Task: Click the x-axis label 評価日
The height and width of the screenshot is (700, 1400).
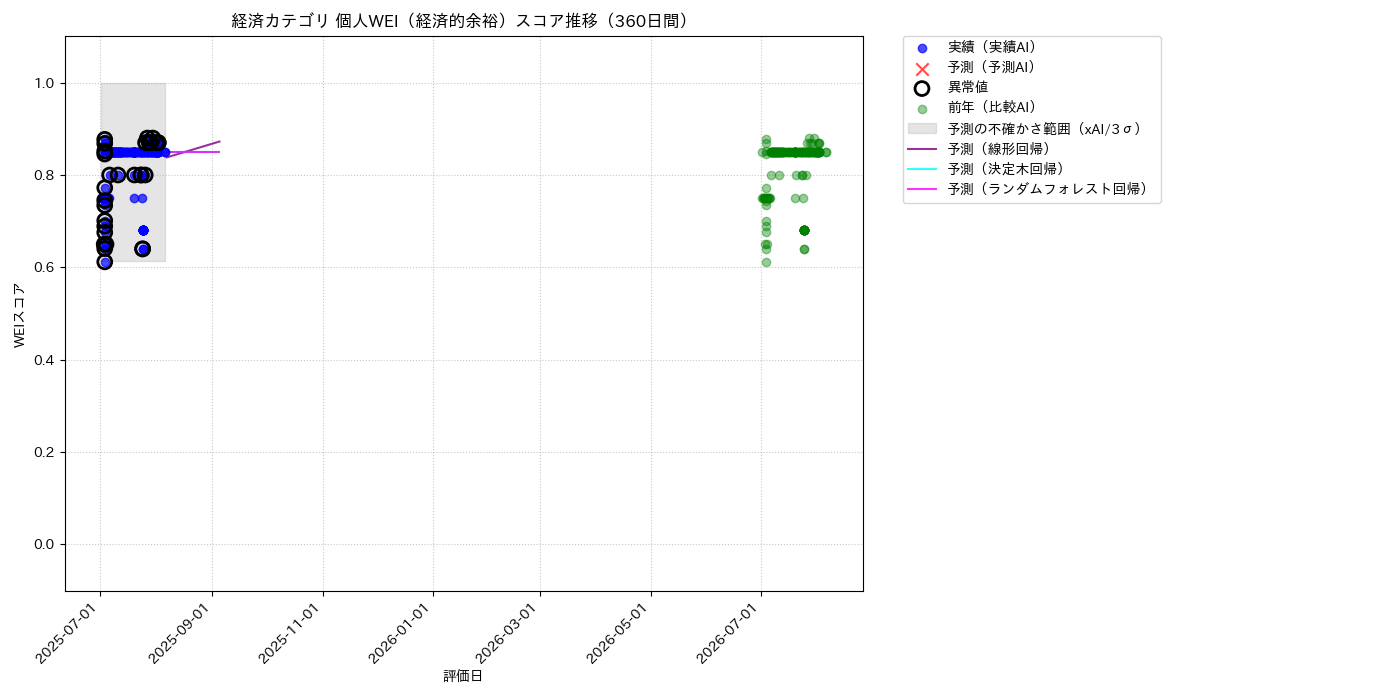Action: [463, 677]
